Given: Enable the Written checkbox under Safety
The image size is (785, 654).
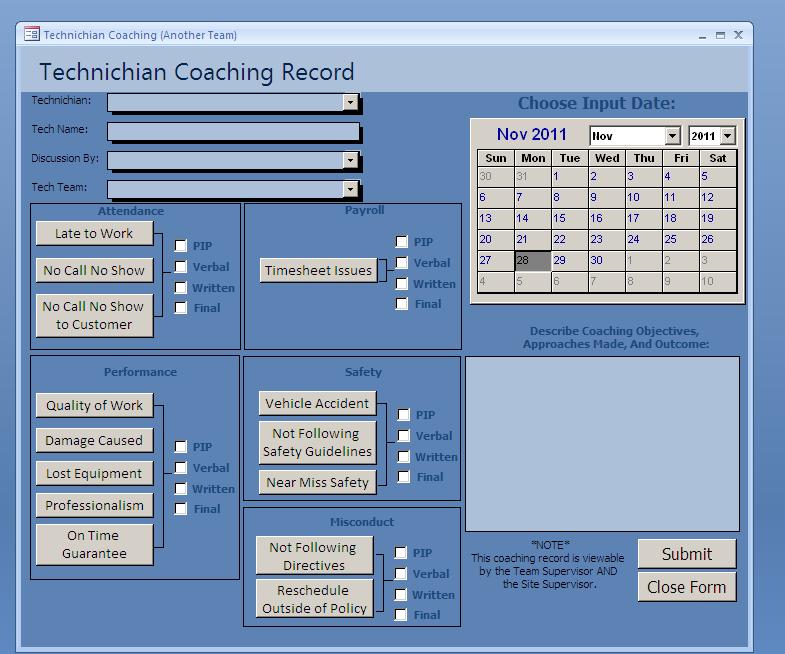Looking at the screenshot, I should tap(404, 457).
